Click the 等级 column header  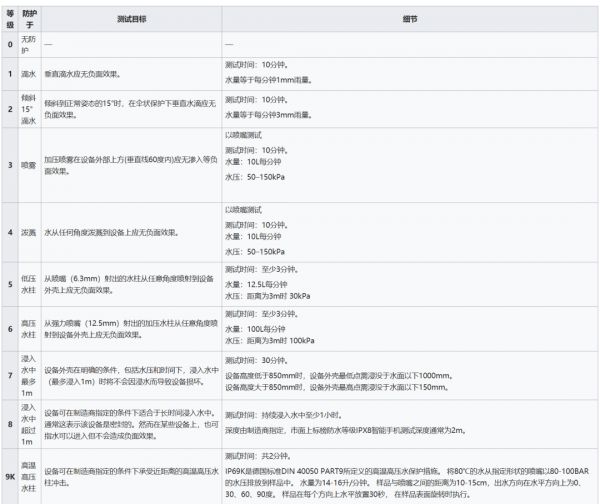(10, 20)
